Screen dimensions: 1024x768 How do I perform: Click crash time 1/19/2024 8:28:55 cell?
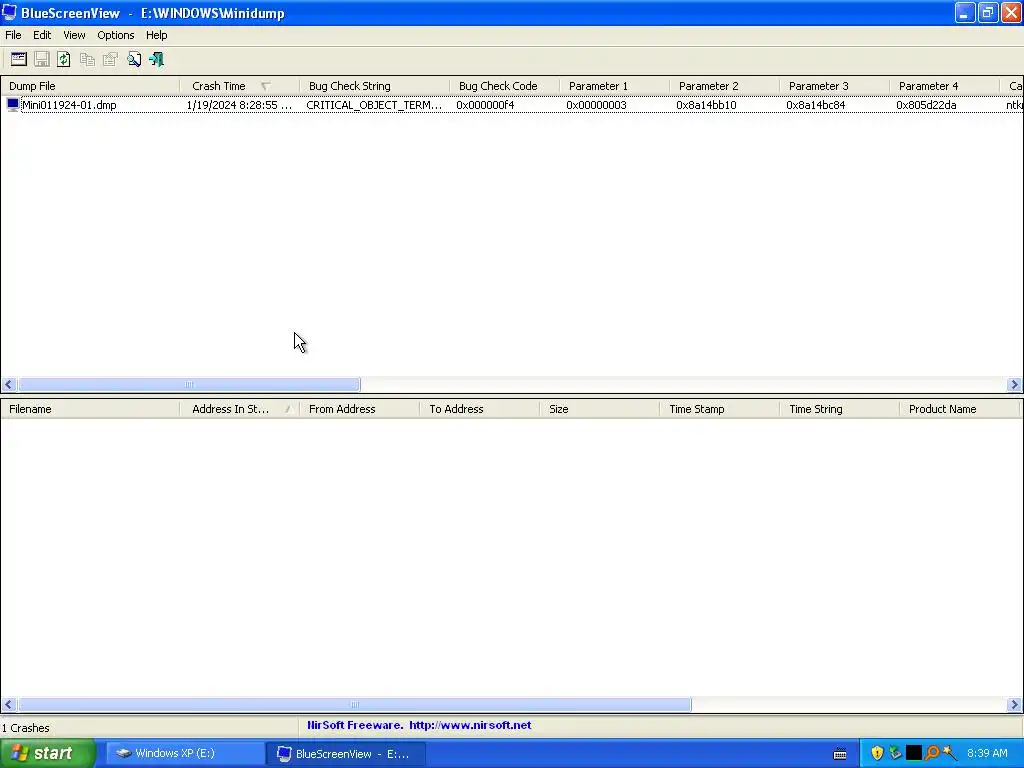tap(239, 105)
